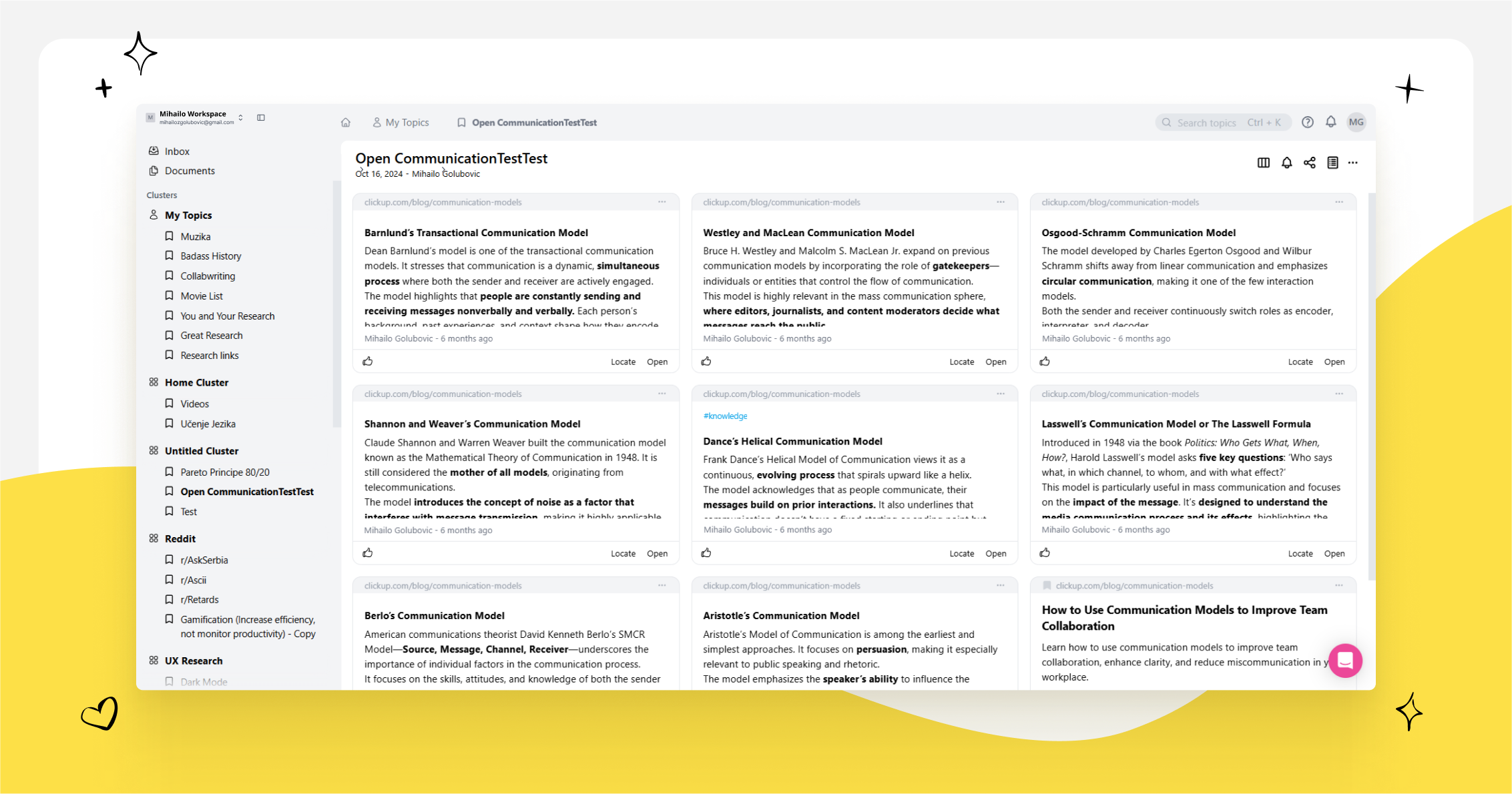Click the Search topics input field
Image resolution: width=1512 pixels, height=794 pixels.
(1206, 123)
